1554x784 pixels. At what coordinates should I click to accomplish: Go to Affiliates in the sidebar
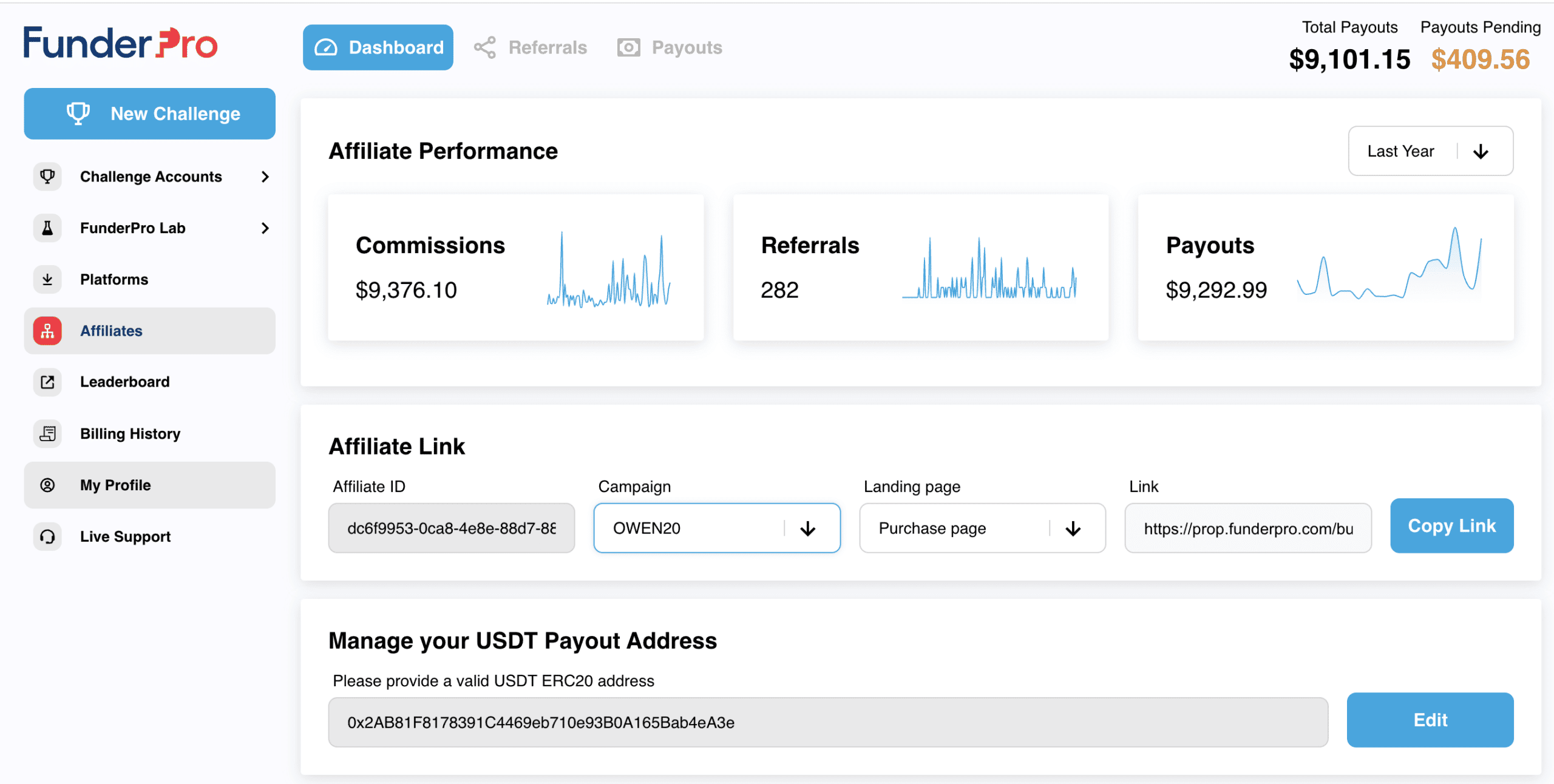pos(149,331)
